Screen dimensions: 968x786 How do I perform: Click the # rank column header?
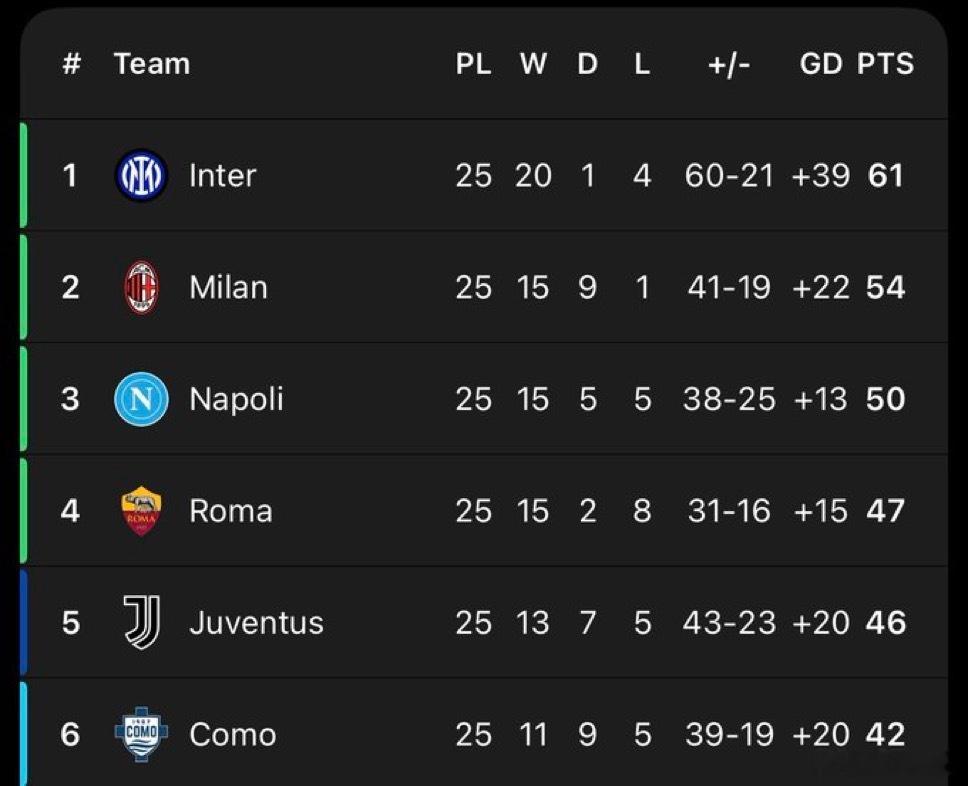[71, 64]
